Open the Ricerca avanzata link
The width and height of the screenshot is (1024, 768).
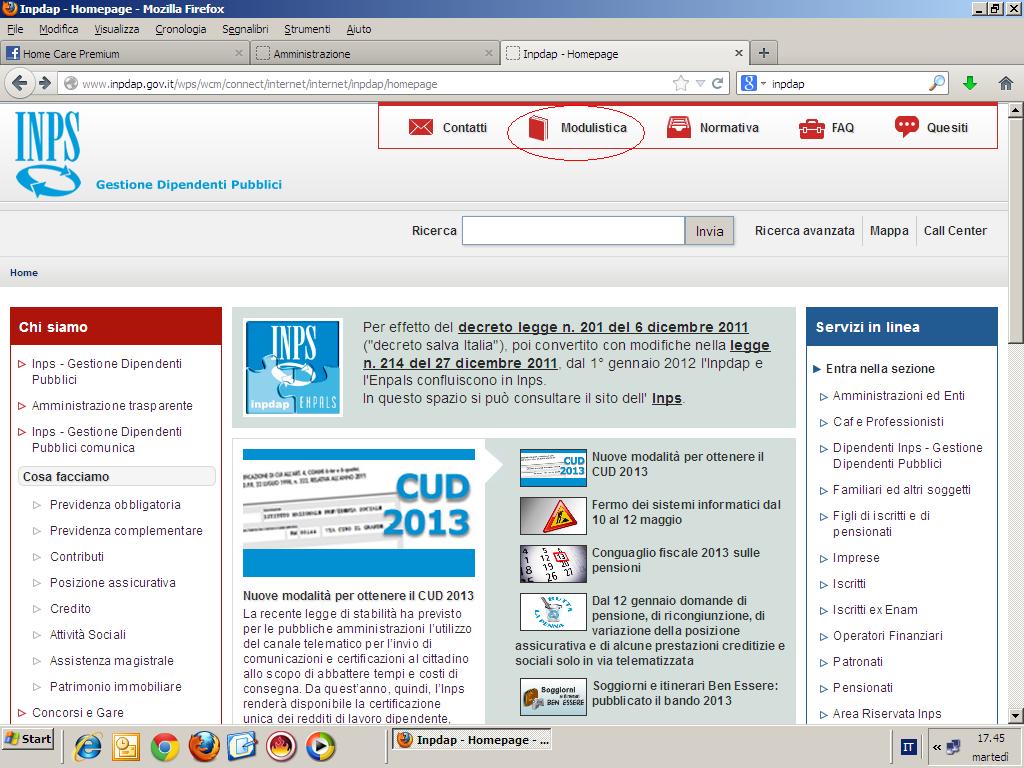pos(805,231)
